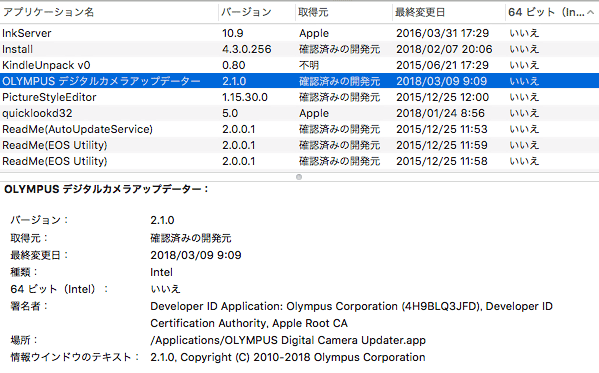Click the /Applications/OLYMPUS Digital Camera Updater.app path

pos(288,340)
